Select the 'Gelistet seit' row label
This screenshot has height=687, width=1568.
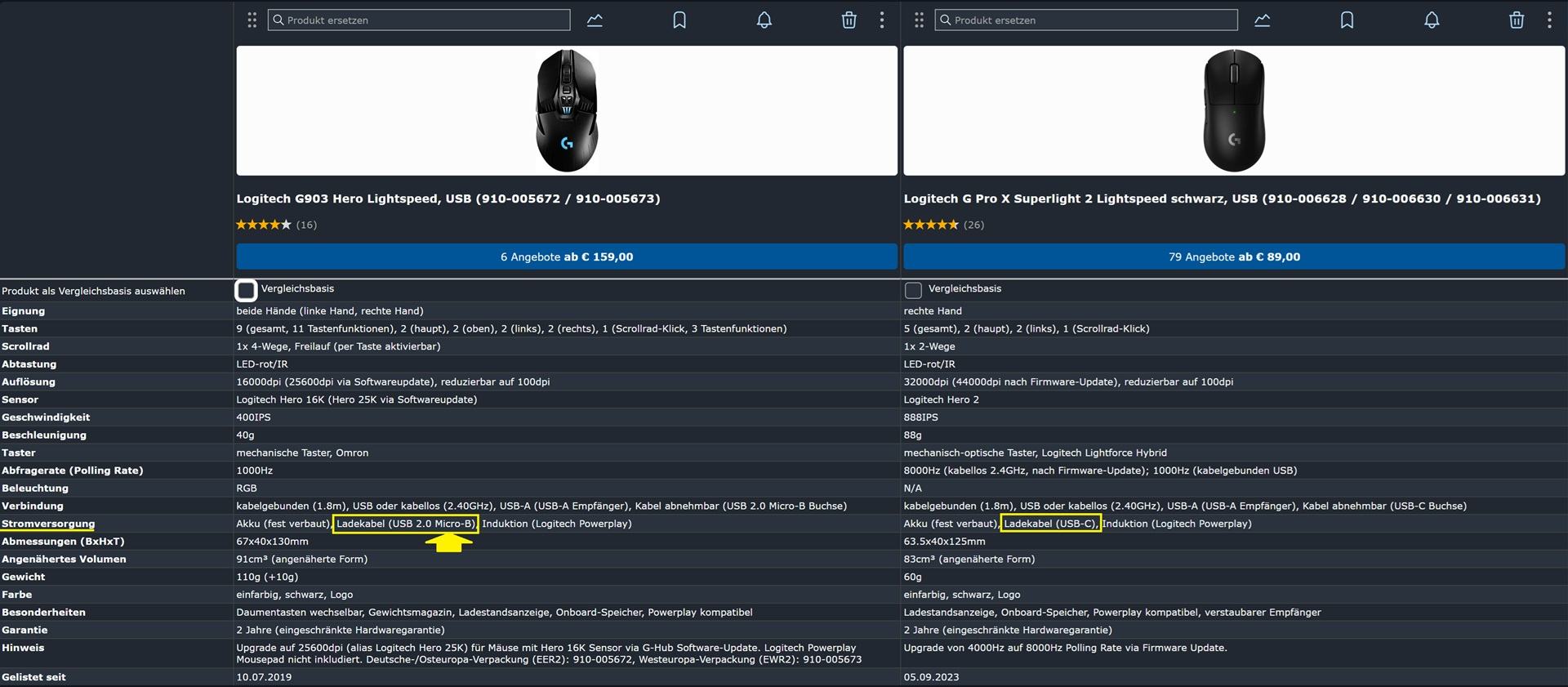(33, 677)
